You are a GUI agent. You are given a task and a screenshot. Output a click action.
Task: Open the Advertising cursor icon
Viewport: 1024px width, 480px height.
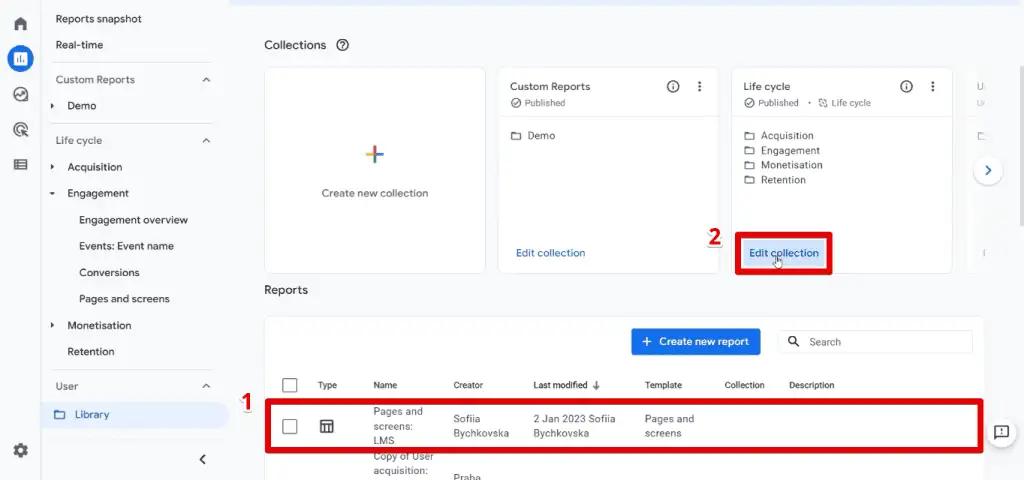click(20, 129)
